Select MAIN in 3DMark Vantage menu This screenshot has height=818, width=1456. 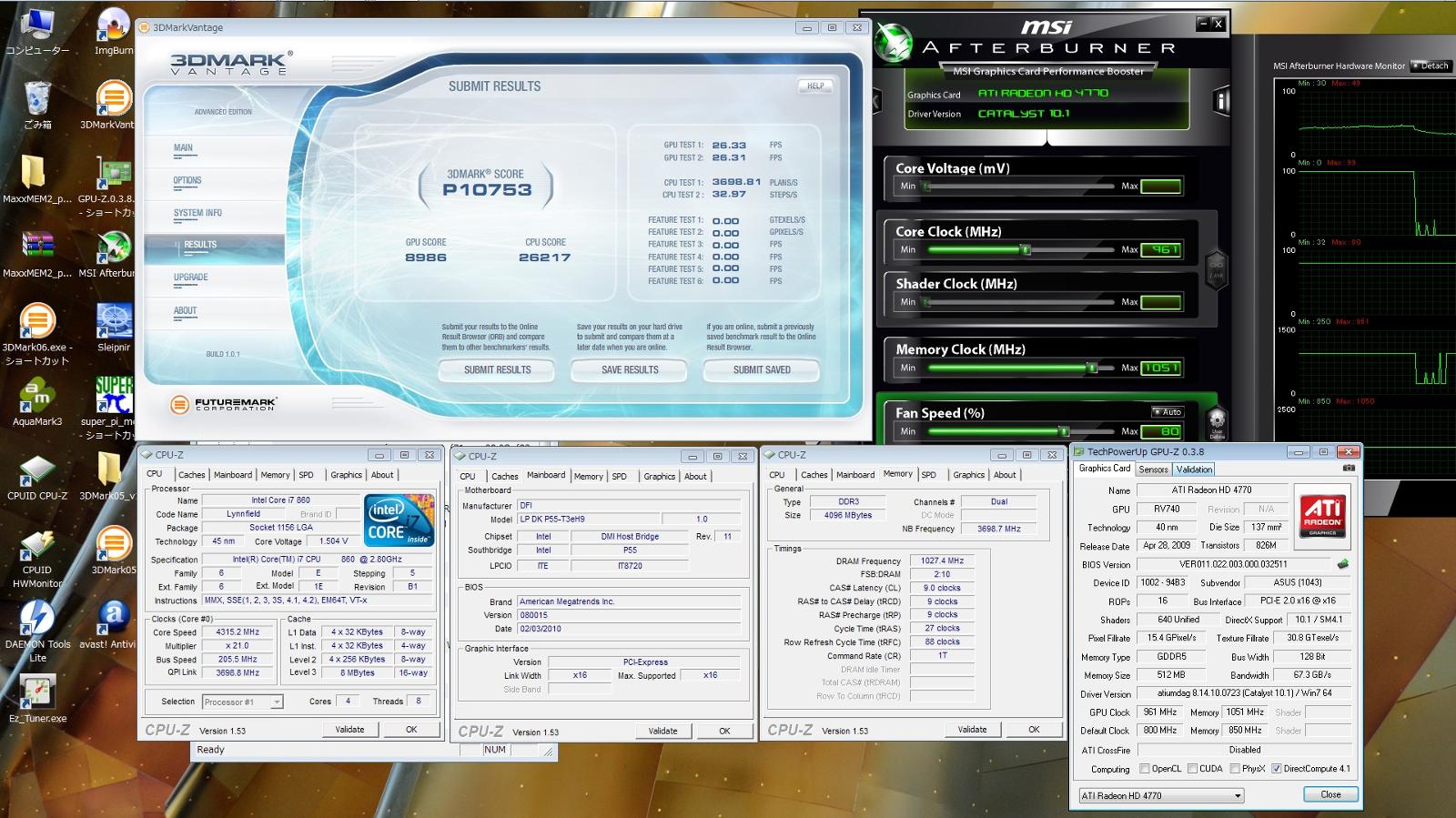click(183, 147)
